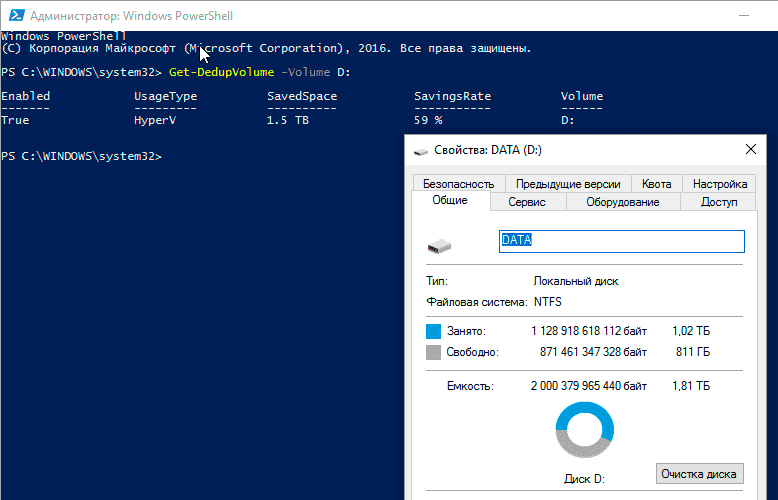Open the Квота tab
This screenshot has width=778, height=500.
(x=656, y=184)
